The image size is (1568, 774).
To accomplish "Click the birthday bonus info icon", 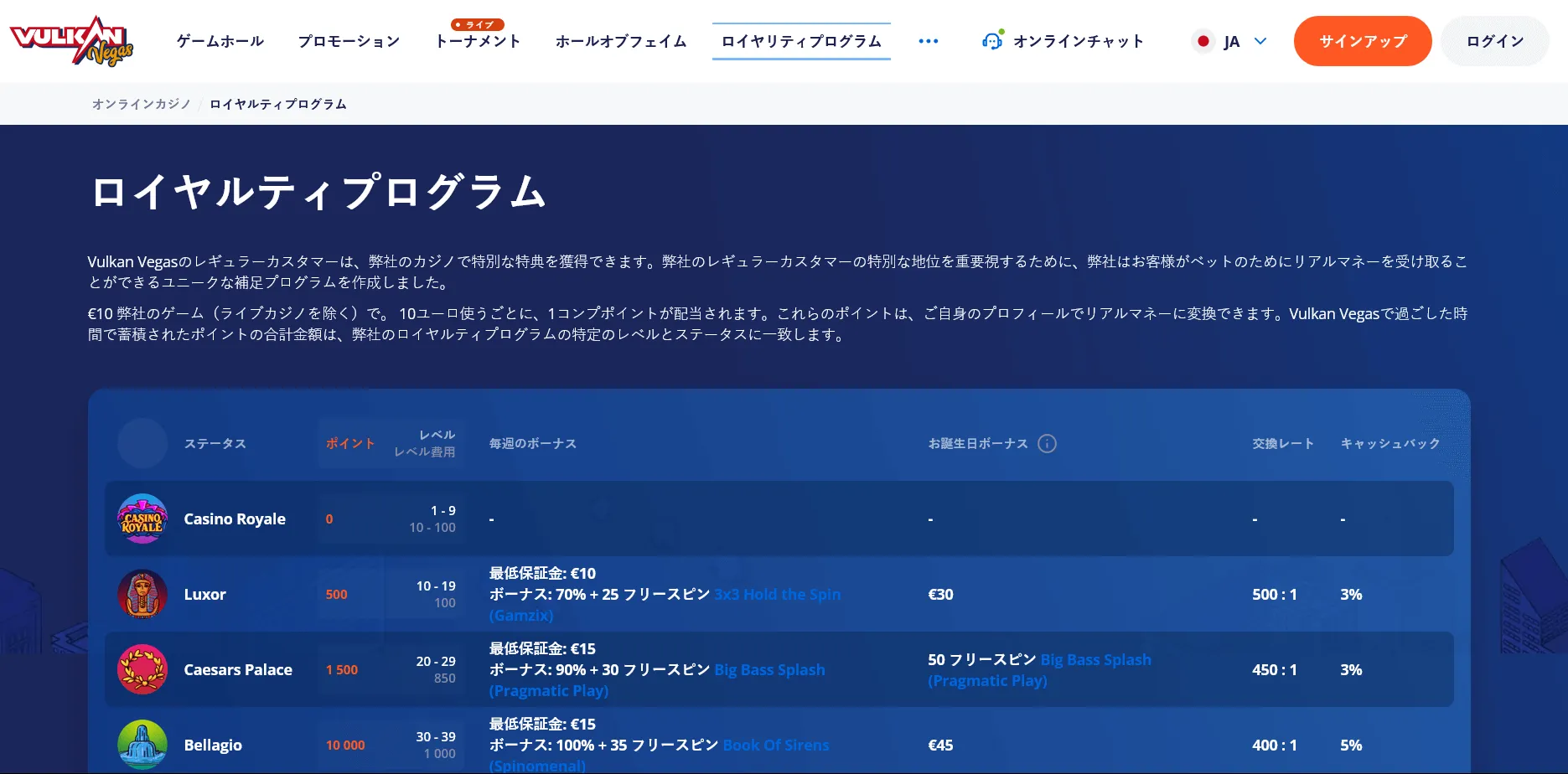I will click(1047, 443).
